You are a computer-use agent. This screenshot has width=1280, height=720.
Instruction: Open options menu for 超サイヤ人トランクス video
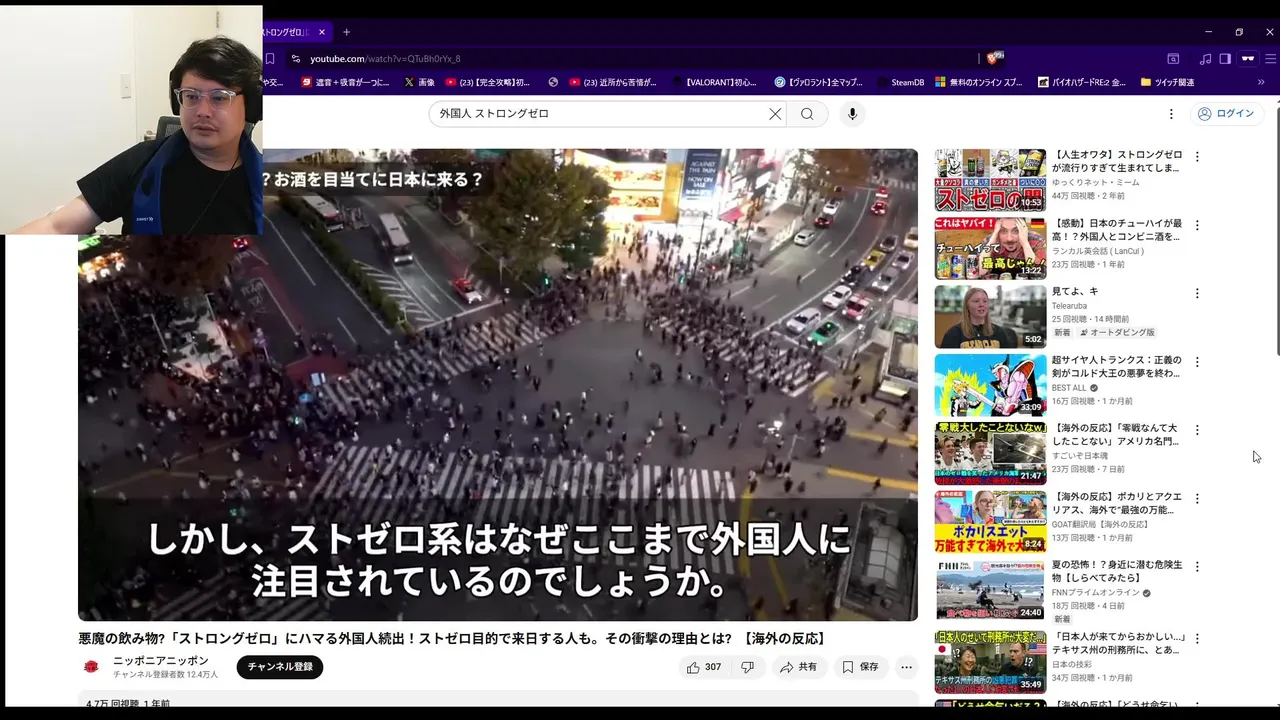[1197, 362]
